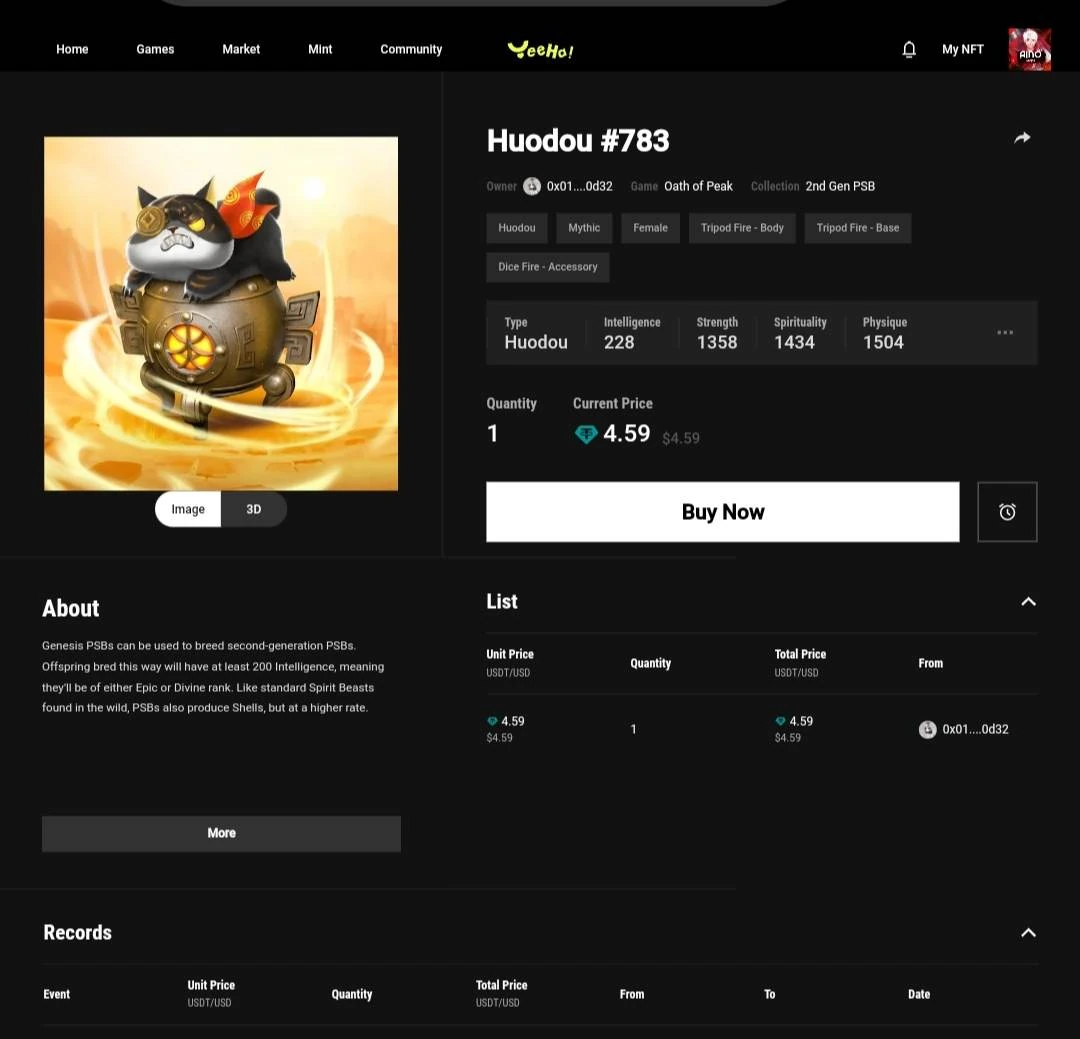Click the Huodou artwork thumbnail
Image resolution: width=1080 pixels, height=1039 pixels.
tap(221, 313)
